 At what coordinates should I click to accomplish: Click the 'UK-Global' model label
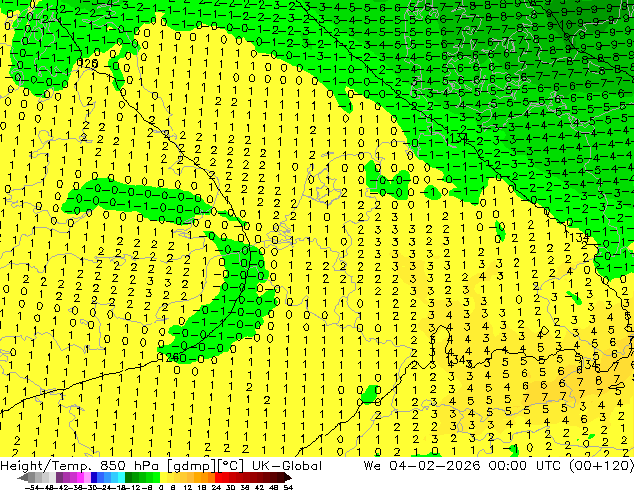[287, 465]
